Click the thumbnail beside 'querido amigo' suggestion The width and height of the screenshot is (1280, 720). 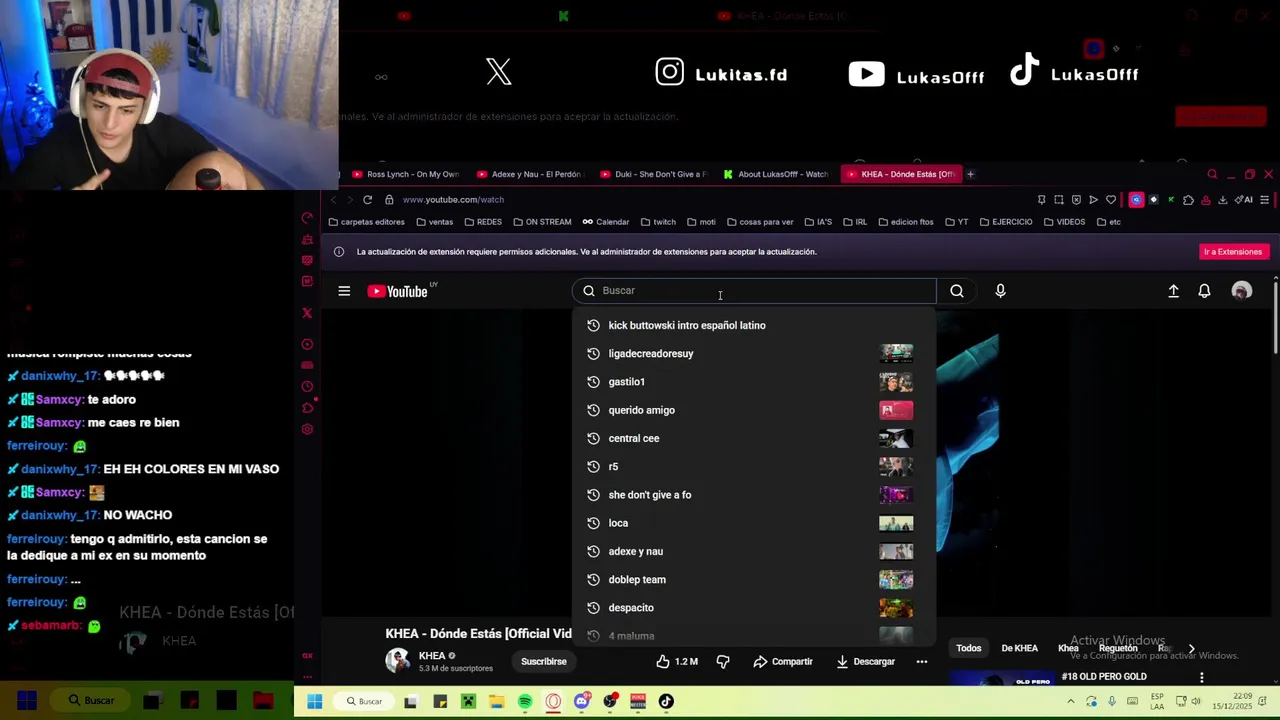(896, 410)
